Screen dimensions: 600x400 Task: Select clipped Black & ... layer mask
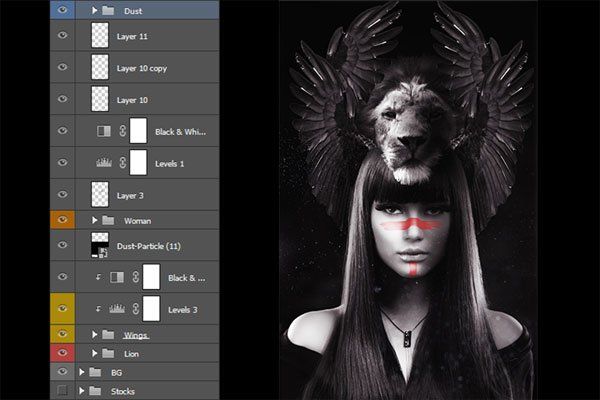coord(151,276)
